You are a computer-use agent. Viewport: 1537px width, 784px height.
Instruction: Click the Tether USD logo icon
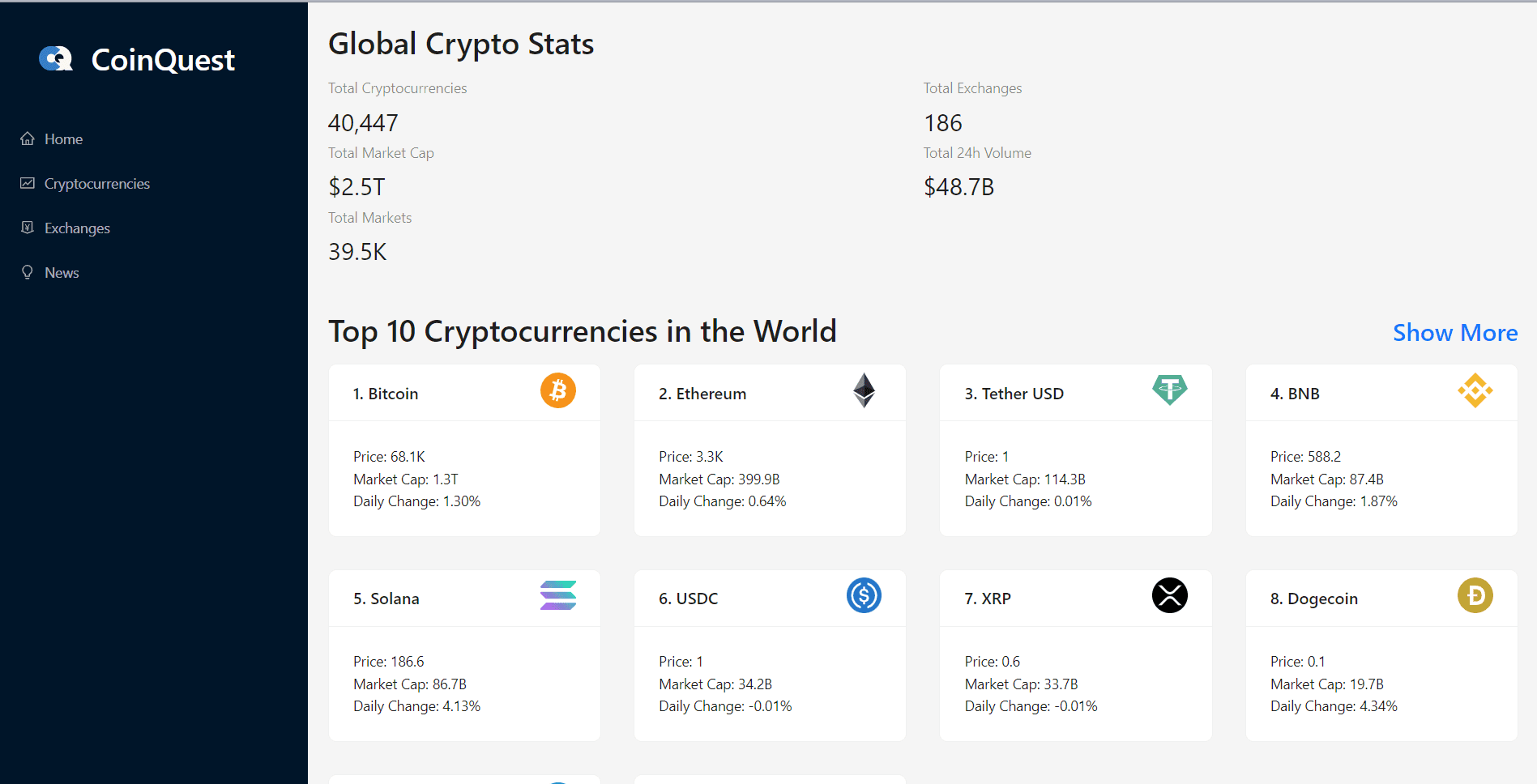pos(1170,390)
